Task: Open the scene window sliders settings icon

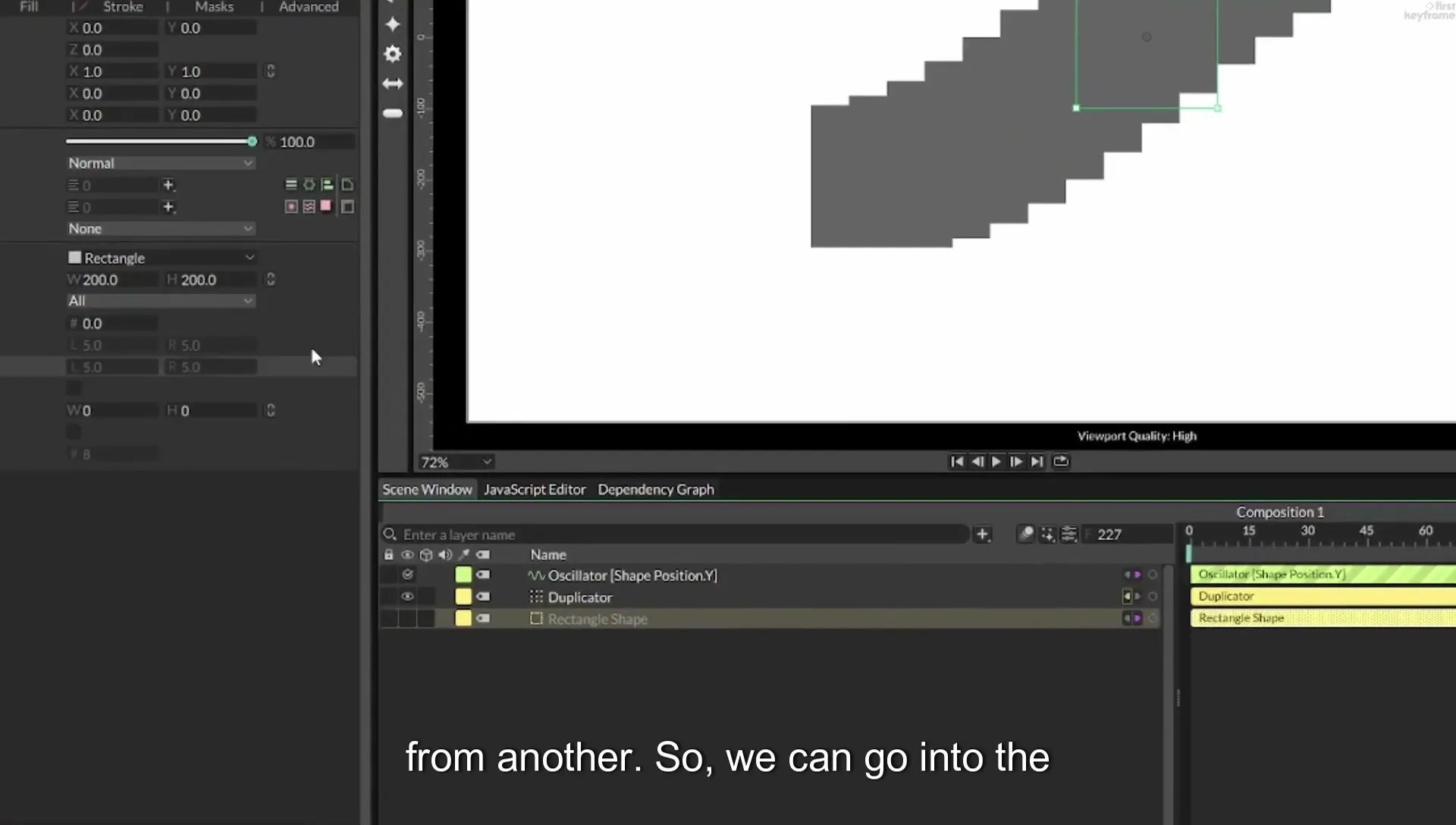Action: 1068,535
